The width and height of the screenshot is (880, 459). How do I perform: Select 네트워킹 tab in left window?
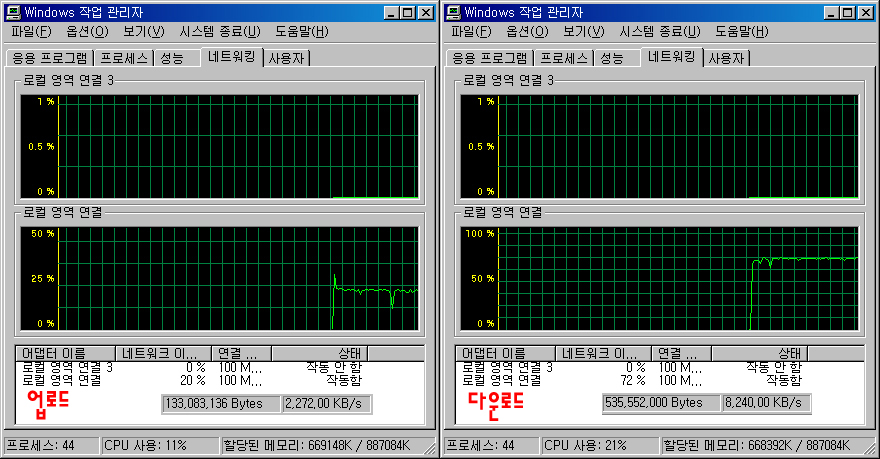pos(232,57)
